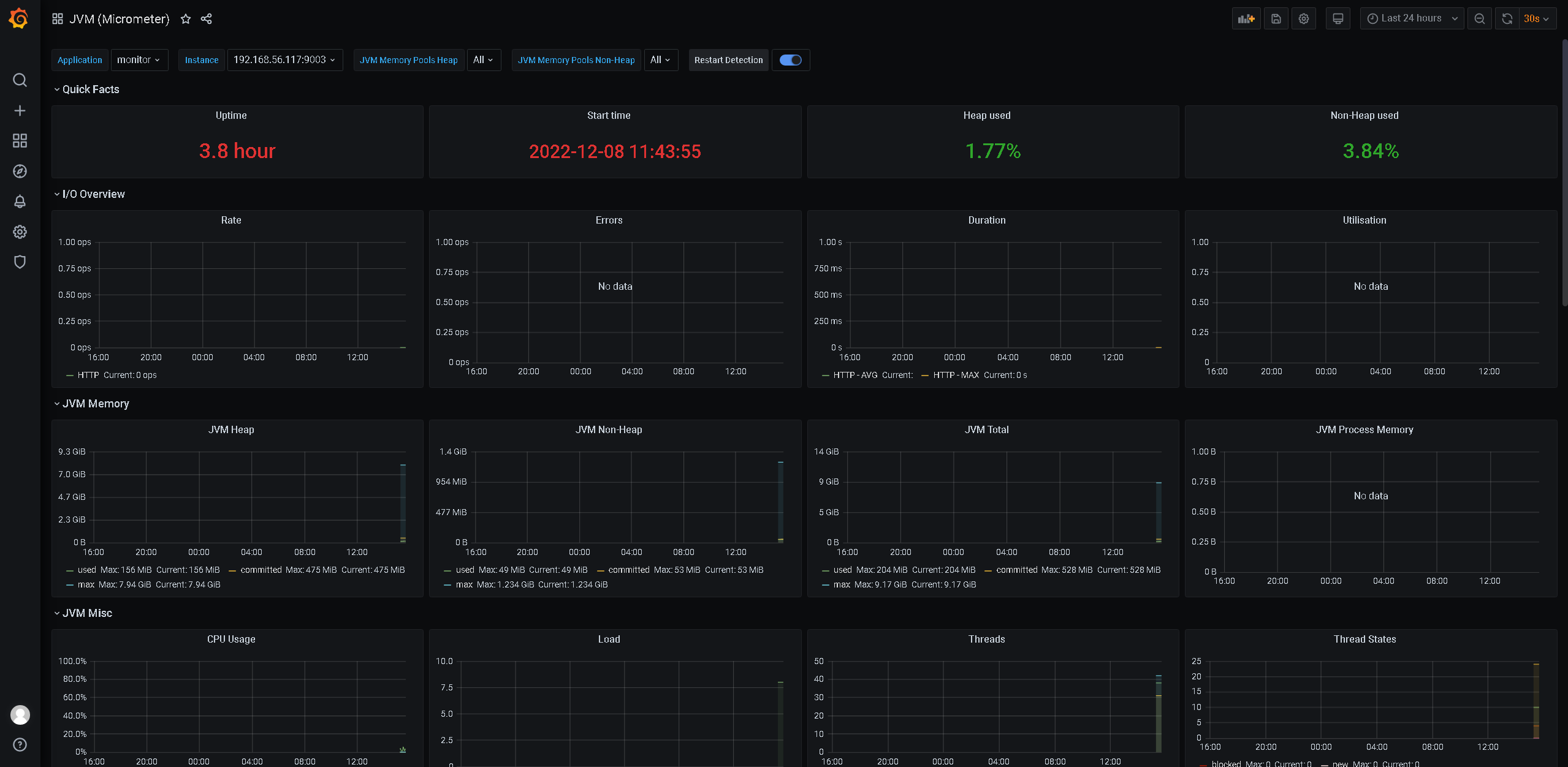Open the JVM Heap panel title menu
This screenshot has width=1568, height=767.
231,430
